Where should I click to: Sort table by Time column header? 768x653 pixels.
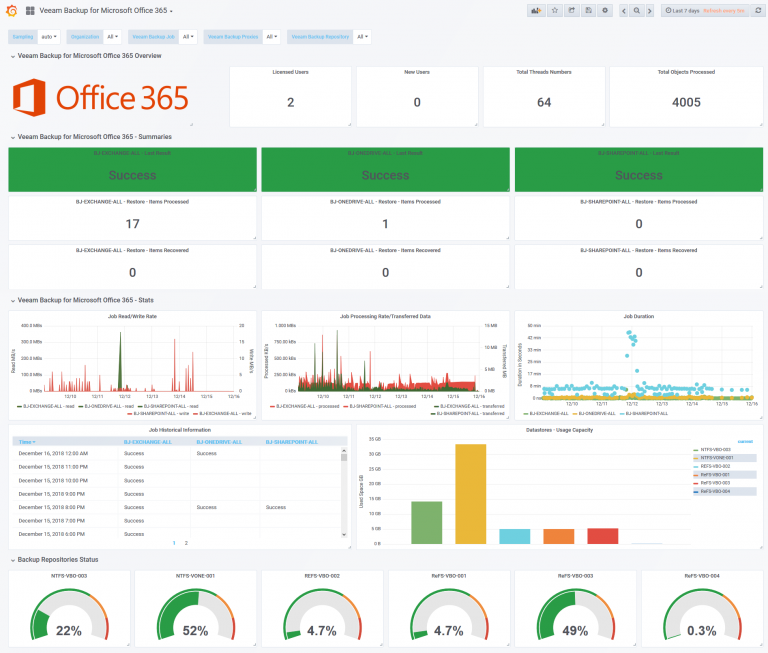[27, 442]
